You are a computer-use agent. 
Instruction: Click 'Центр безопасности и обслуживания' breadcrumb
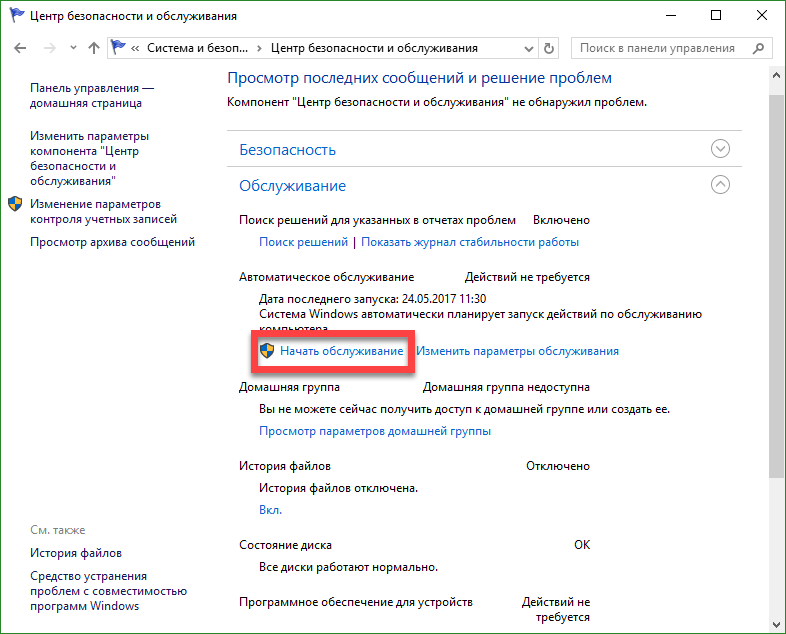click(x=374, y=48)
